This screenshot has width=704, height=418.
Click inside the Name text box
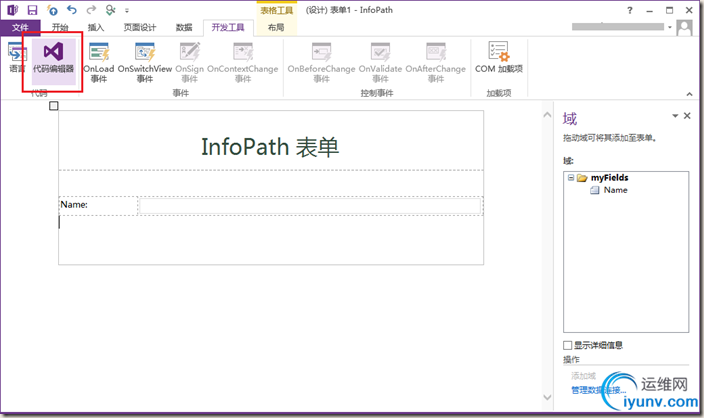coord(310,206)
